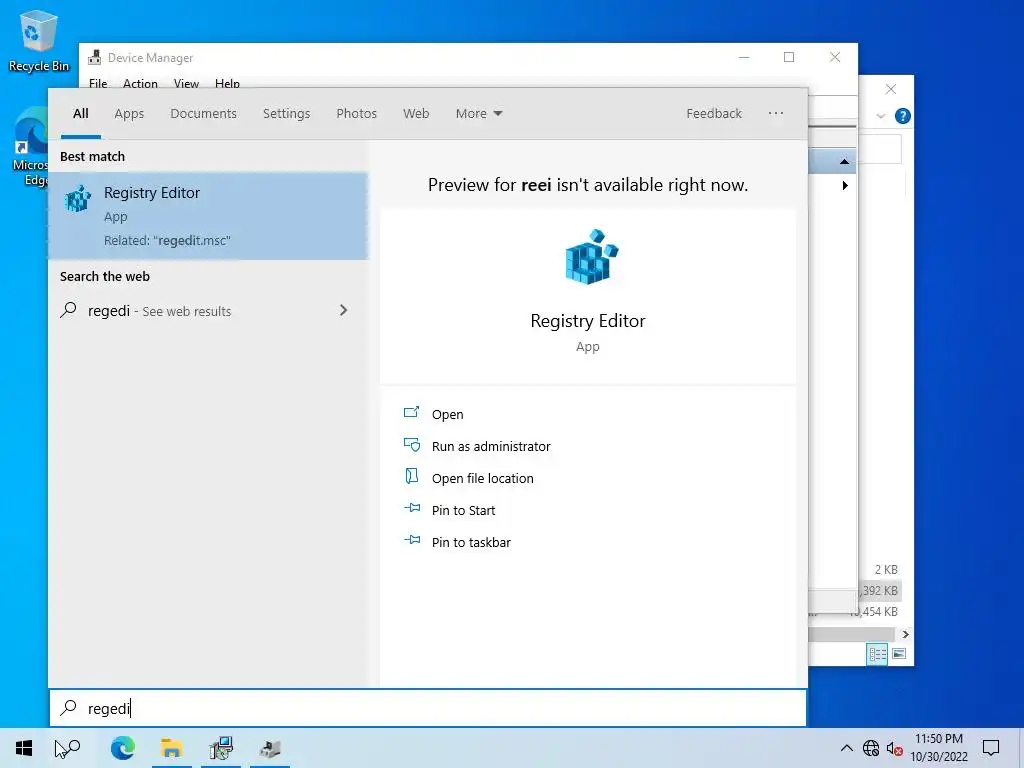
Task: Click the Open file location icon
Action: [411, 477]
